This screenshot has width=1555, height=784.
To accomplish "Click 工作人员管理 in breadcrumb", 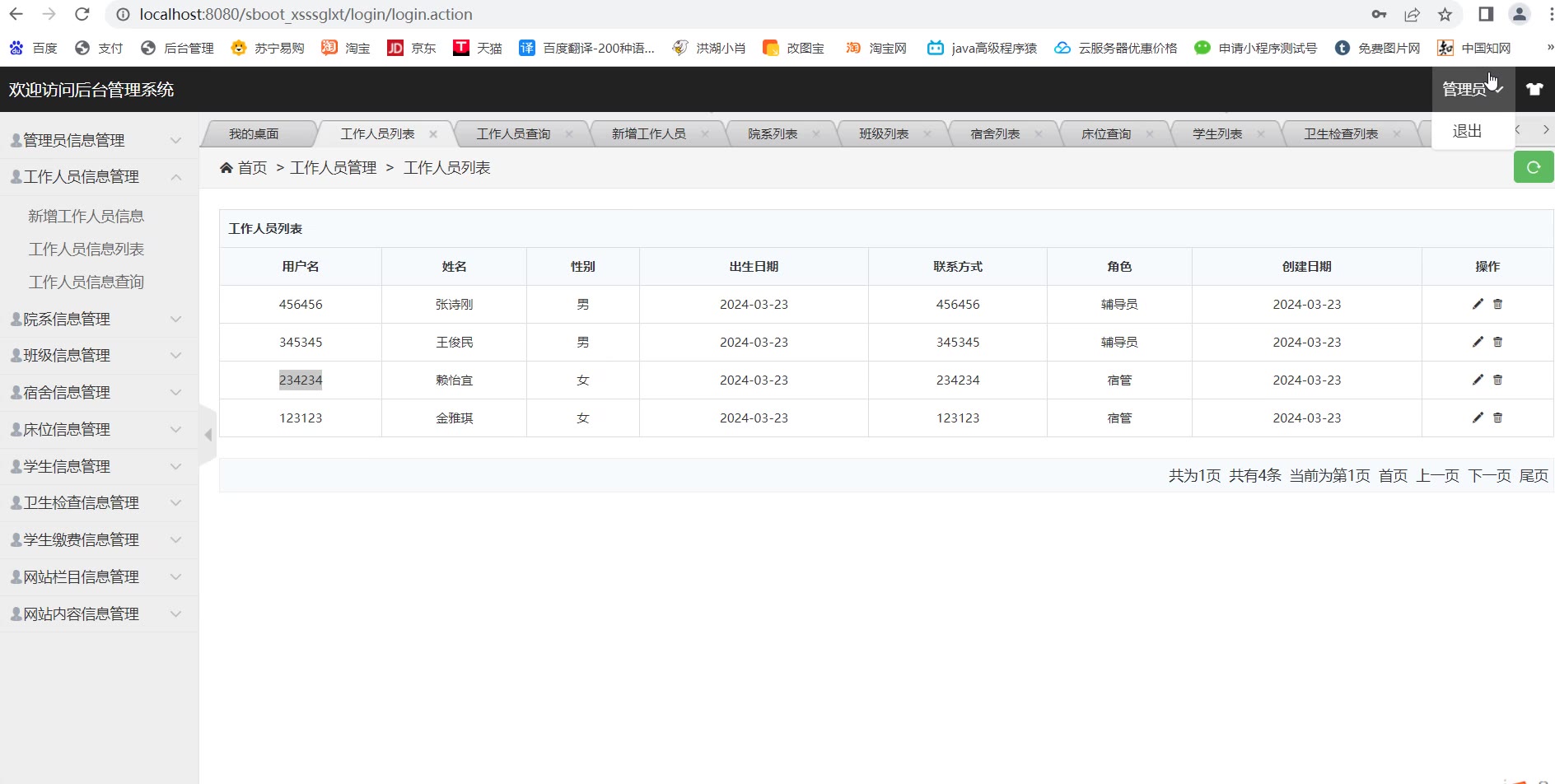I will pos(333,168).
